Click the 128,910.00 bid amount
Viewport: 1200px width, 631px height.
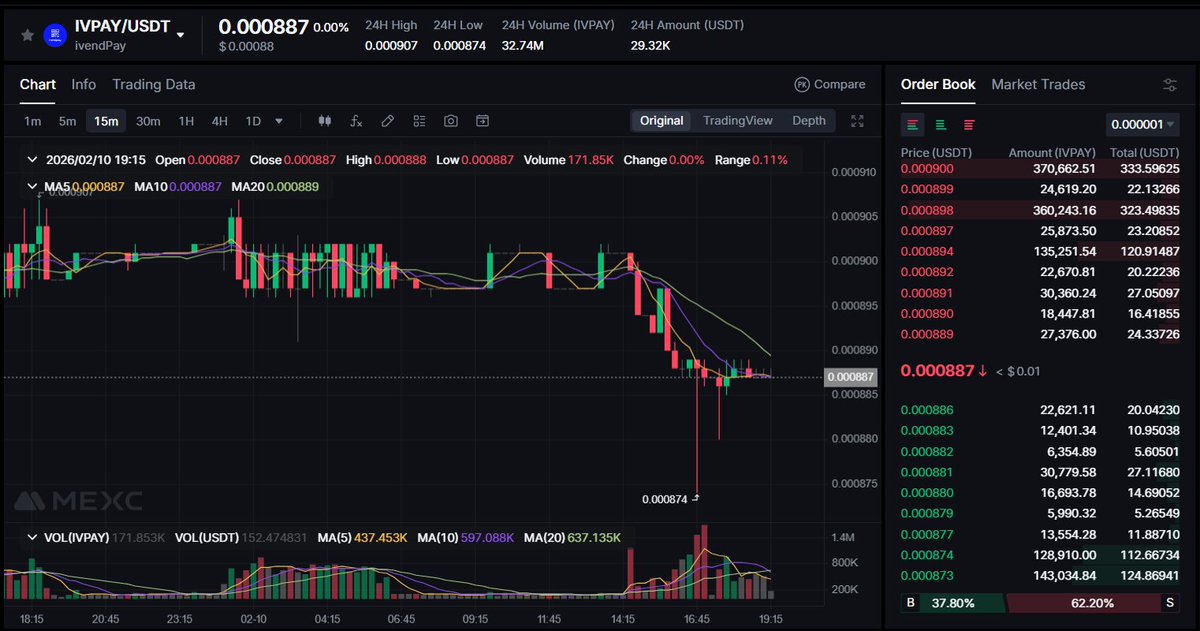1064,555
